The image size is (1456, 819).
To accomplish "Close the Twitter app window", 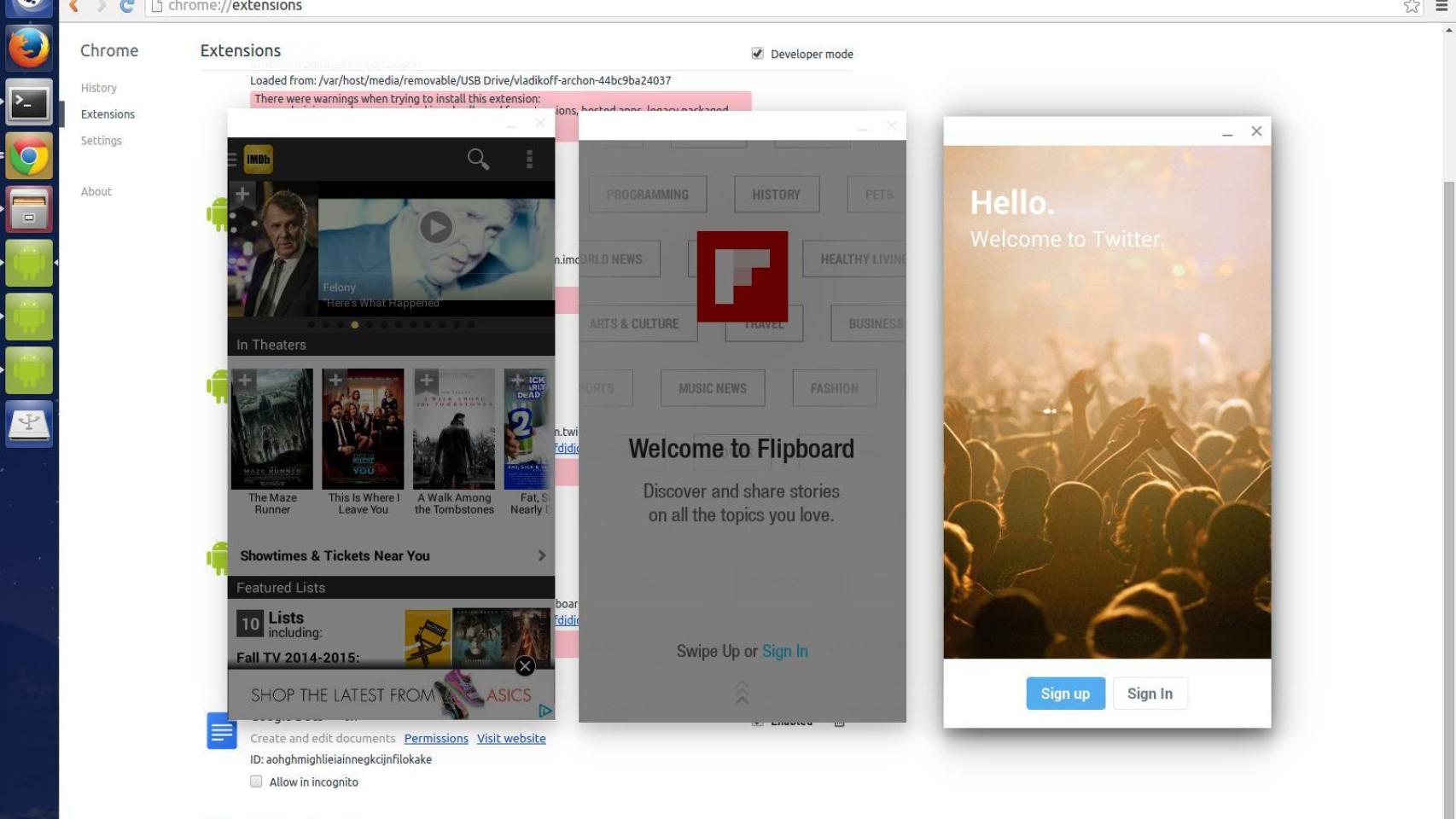I will (x=1256, y=131).
